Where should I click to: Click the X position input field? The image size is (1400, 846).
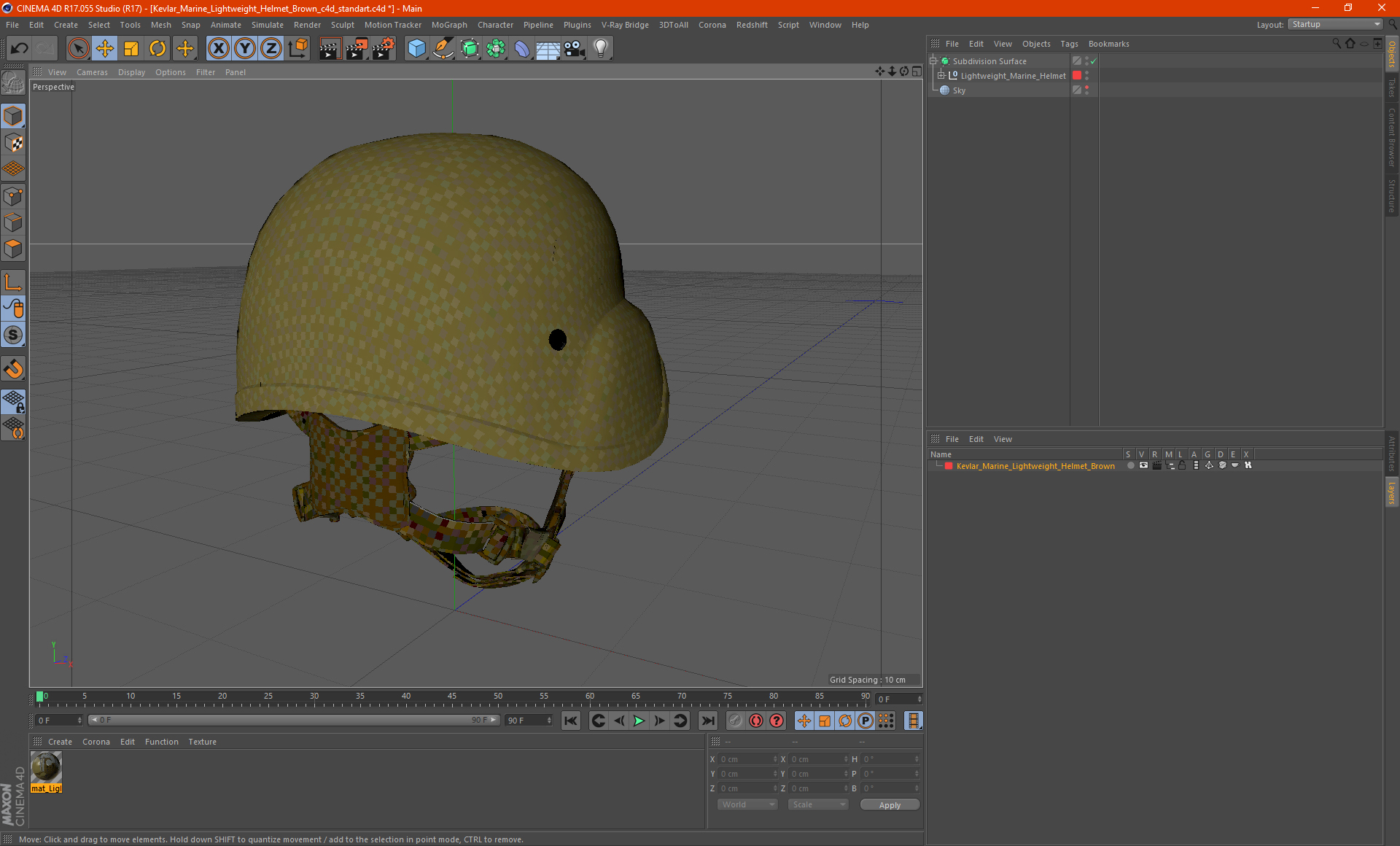(x=748, y=759)
